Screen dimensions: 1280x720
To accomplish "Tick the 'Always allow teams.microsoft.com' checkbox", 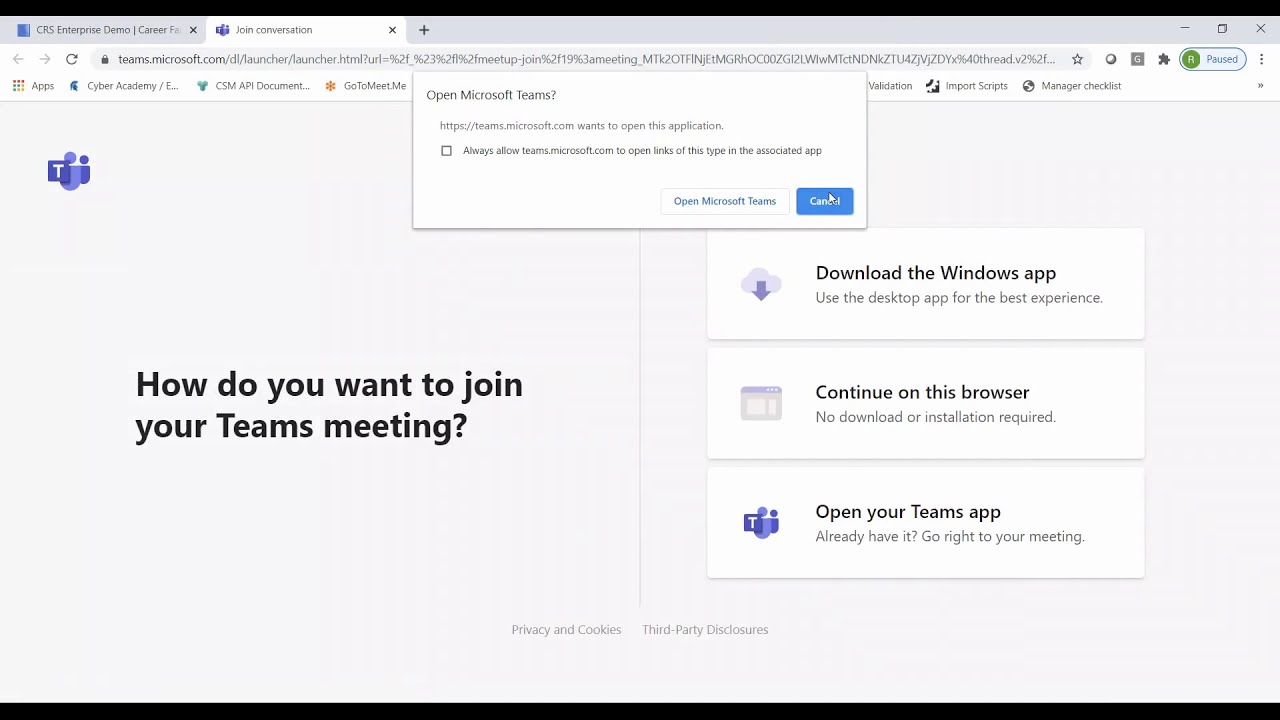I will tap(446, 151).
